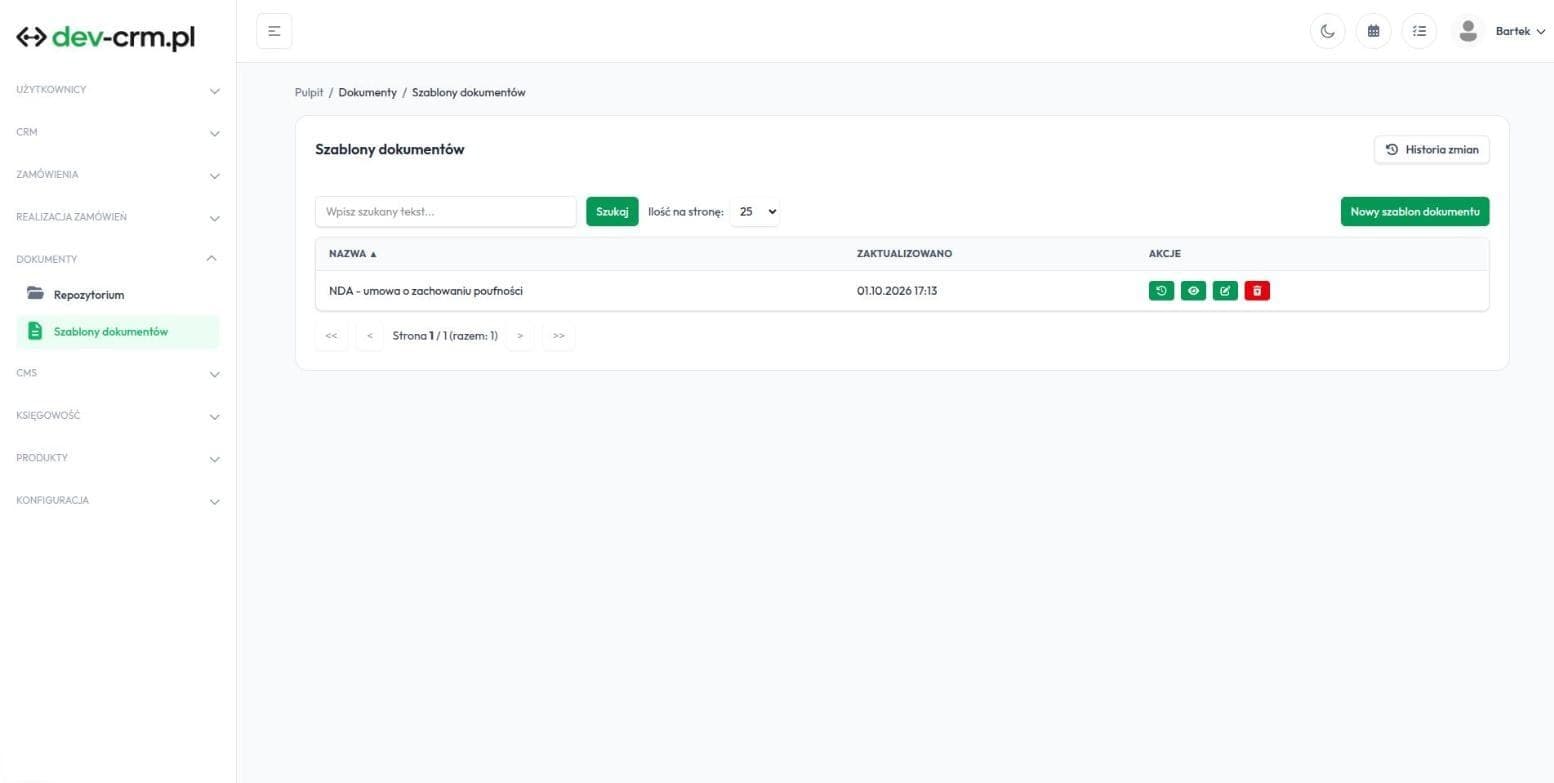Click the 01.10.2026 17:13 date cell

(897, 291)
